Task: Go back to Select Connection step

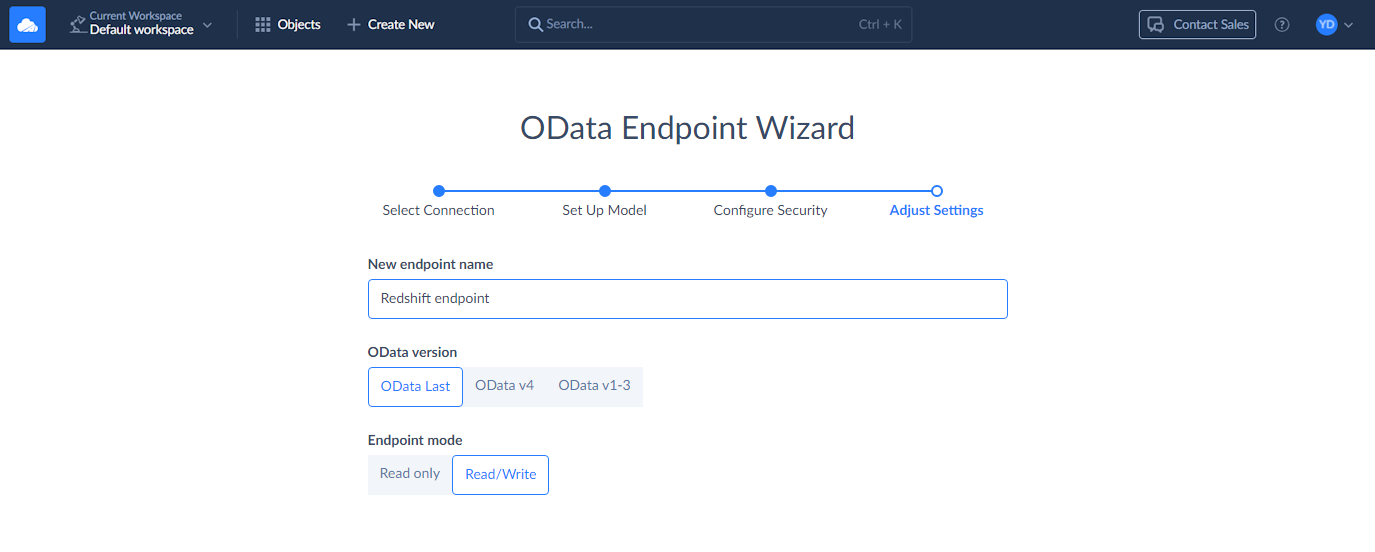Action: tap(438, 191)
